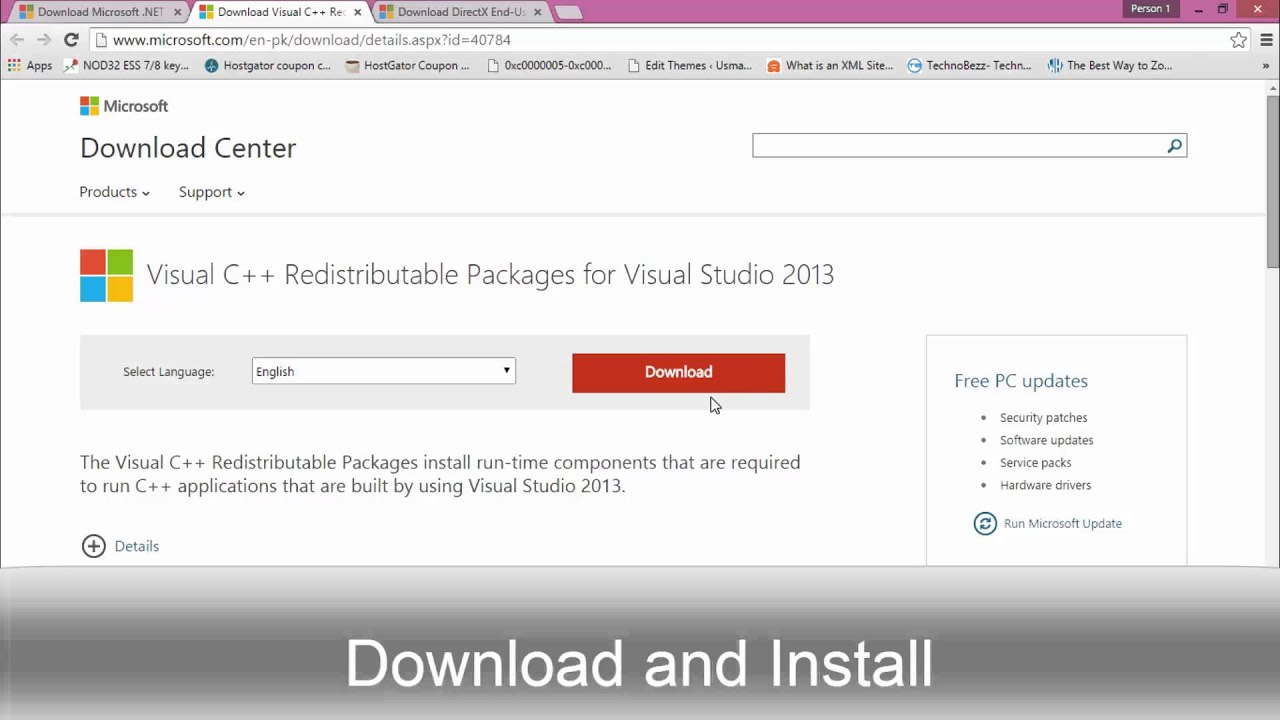Viewport: 1280px width, 720px height.
Task: Expand the Products menu
Action: click(115, 192)
